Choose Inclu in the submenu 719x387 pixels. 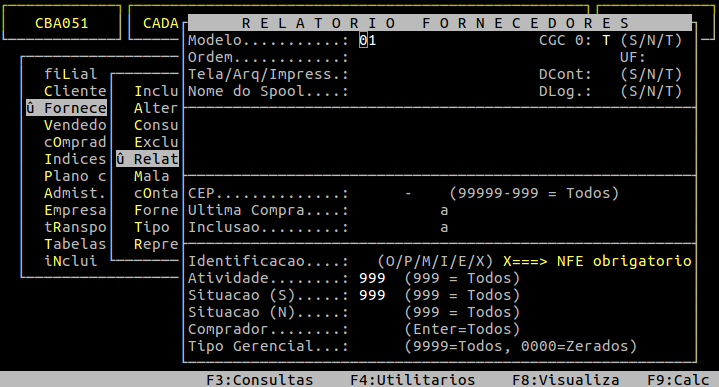click(156, 91)
